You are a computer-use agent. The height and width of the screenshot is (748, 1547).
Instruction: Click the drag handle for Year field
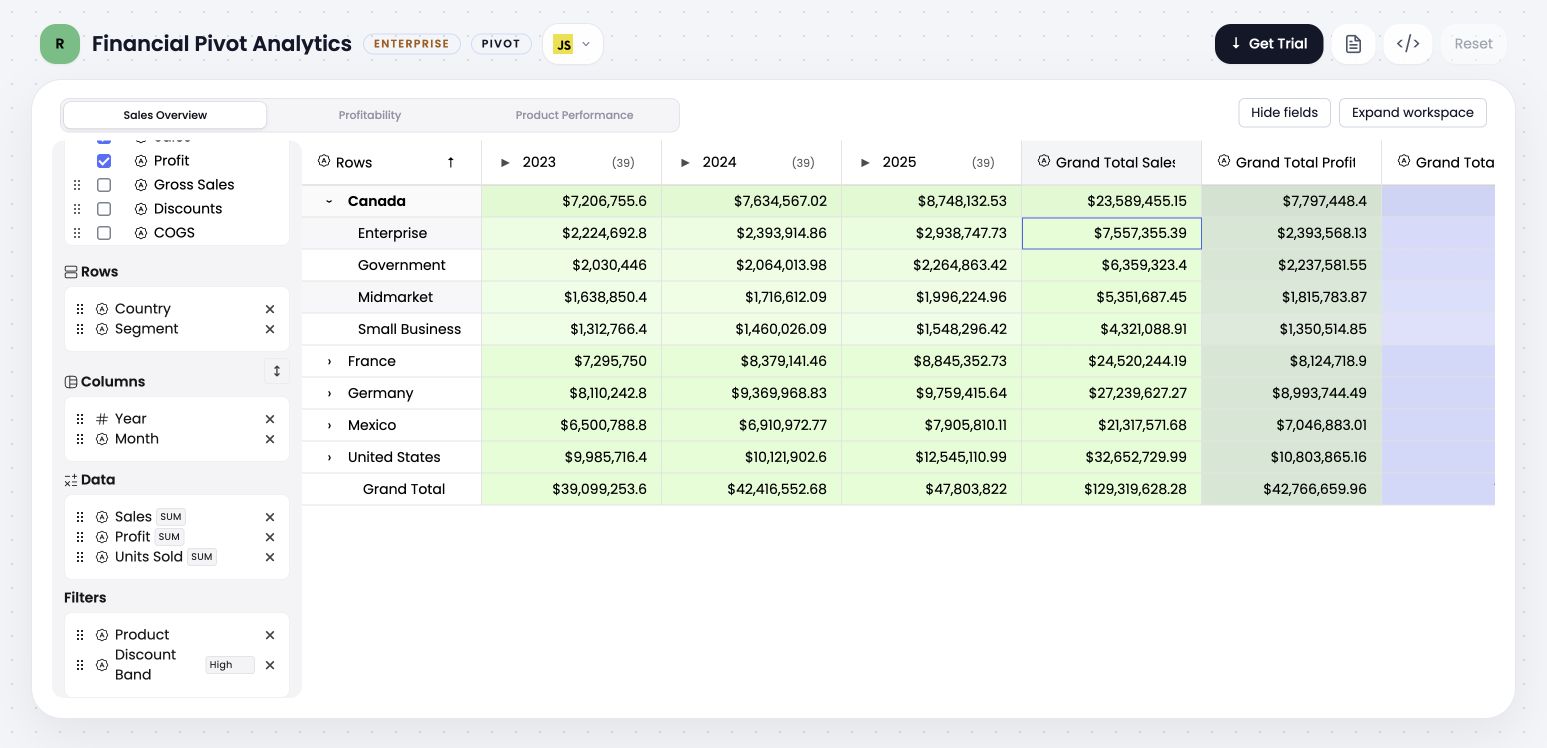click(x=80, y=419)
